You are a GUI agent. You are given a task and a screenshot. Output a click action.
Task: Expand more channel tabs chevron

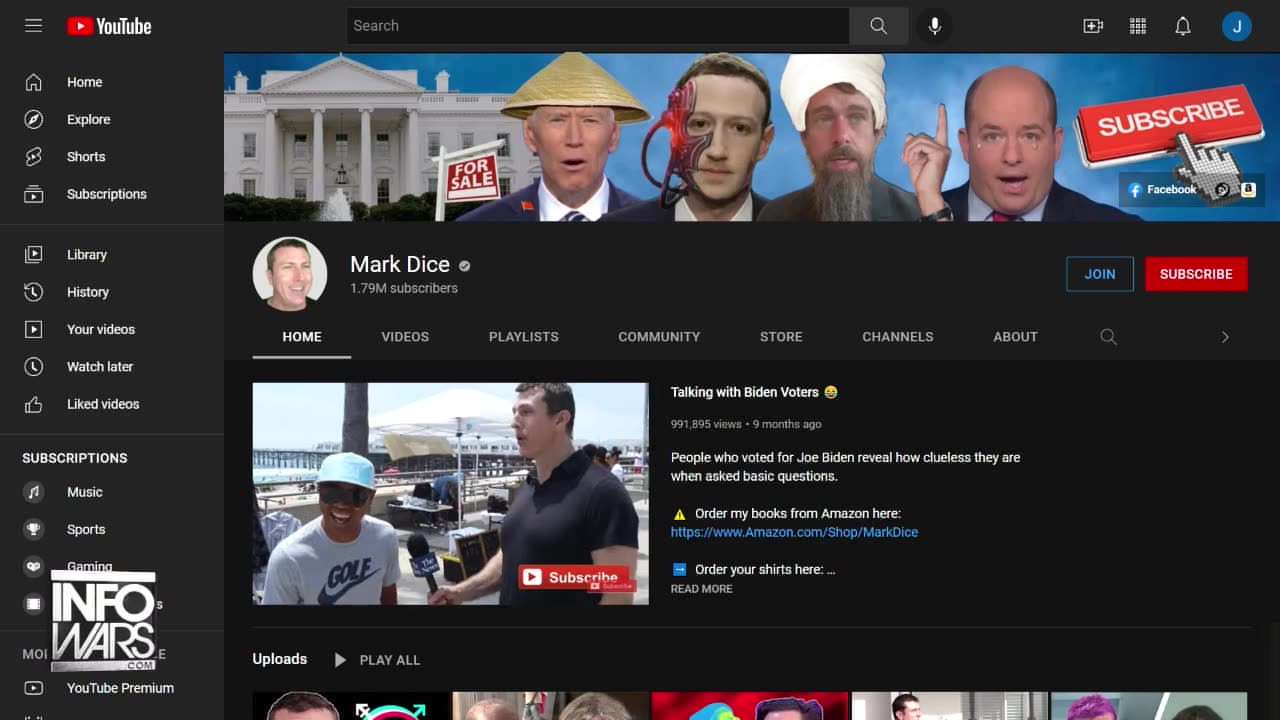click(x=1225, y=337)
